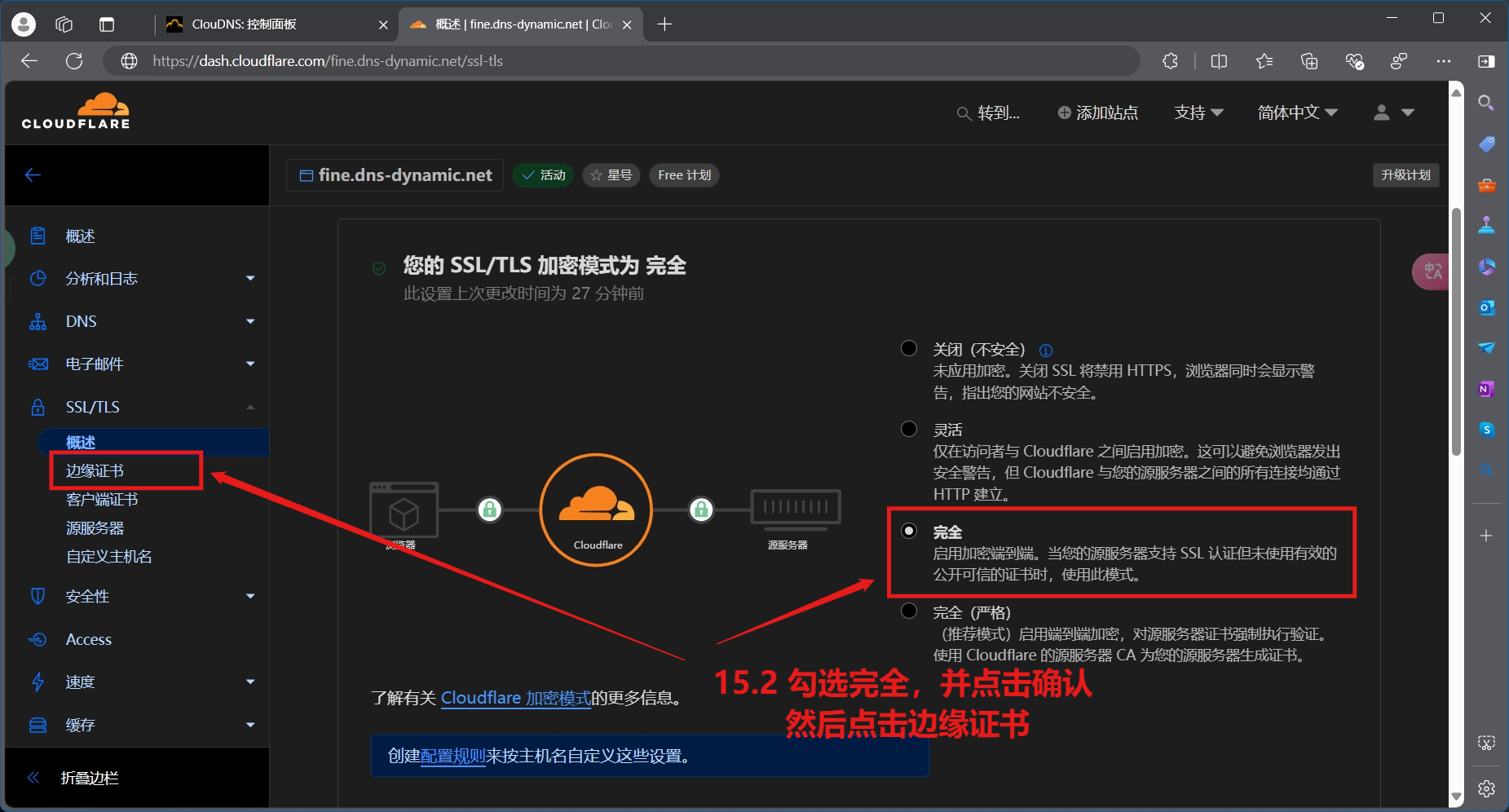Expand the 电子邮件 dropdown arrow
Viewport: 1509px width, 812px height.
[x=250, y=364]
